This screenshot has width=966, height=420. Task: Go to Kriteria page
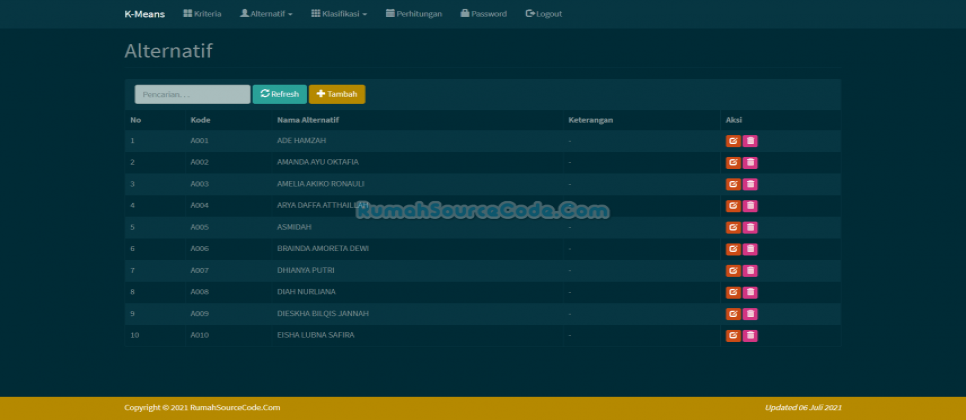click(x=202, y=14)
